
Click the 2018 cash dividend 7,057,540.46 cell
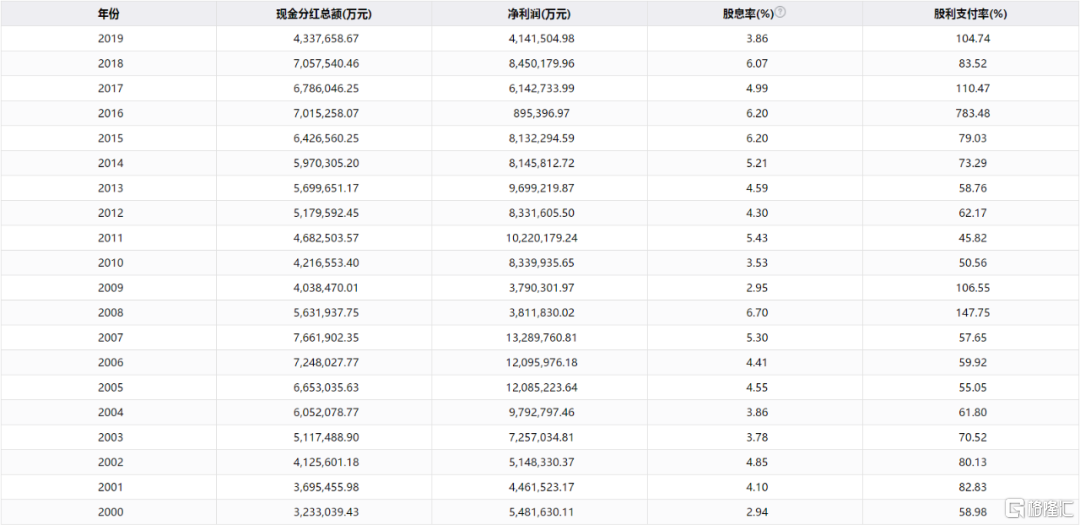point(324,63)
